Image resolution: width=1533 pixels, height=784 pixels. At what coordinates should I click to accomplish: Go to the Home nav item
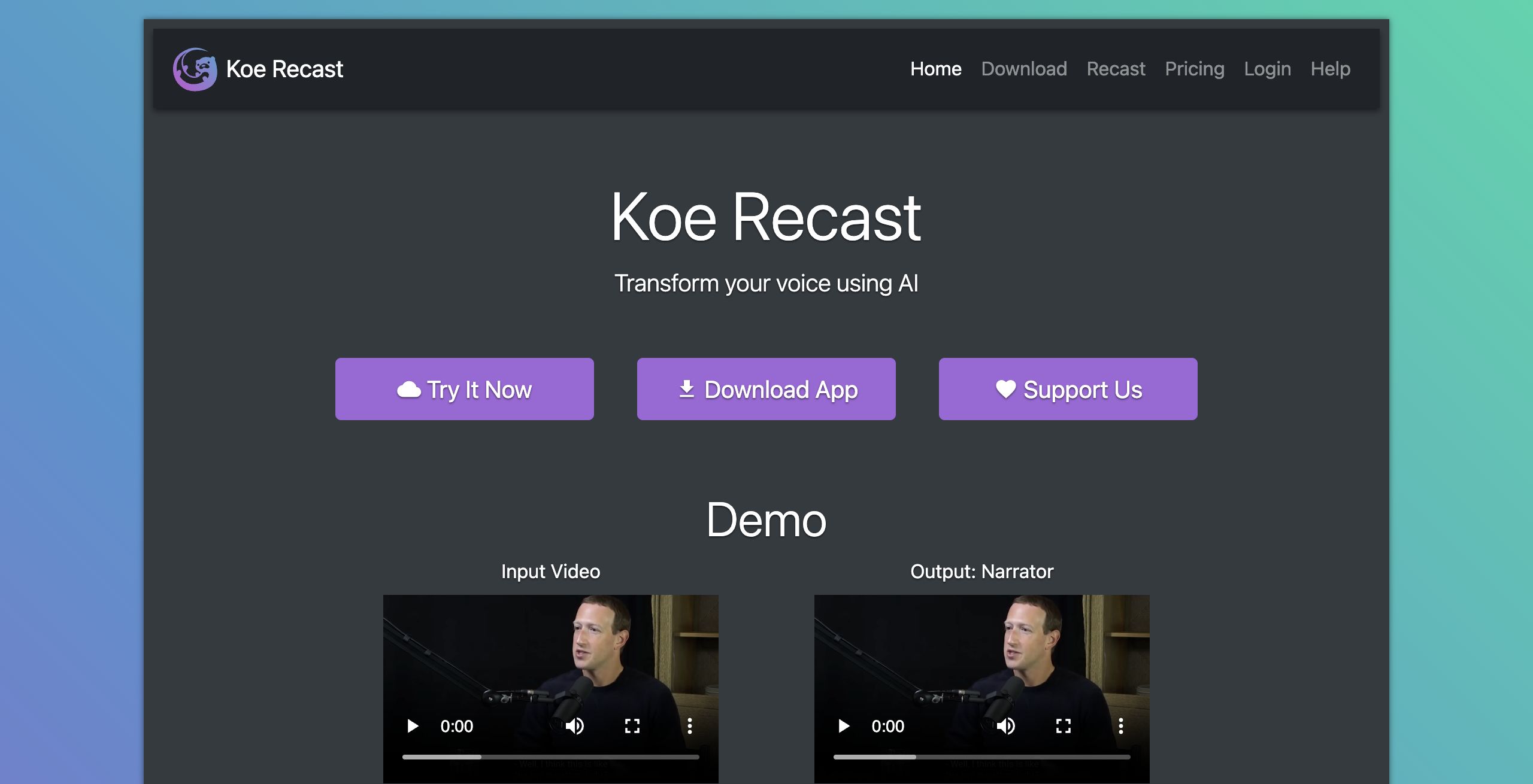click(x=936, y=69)
